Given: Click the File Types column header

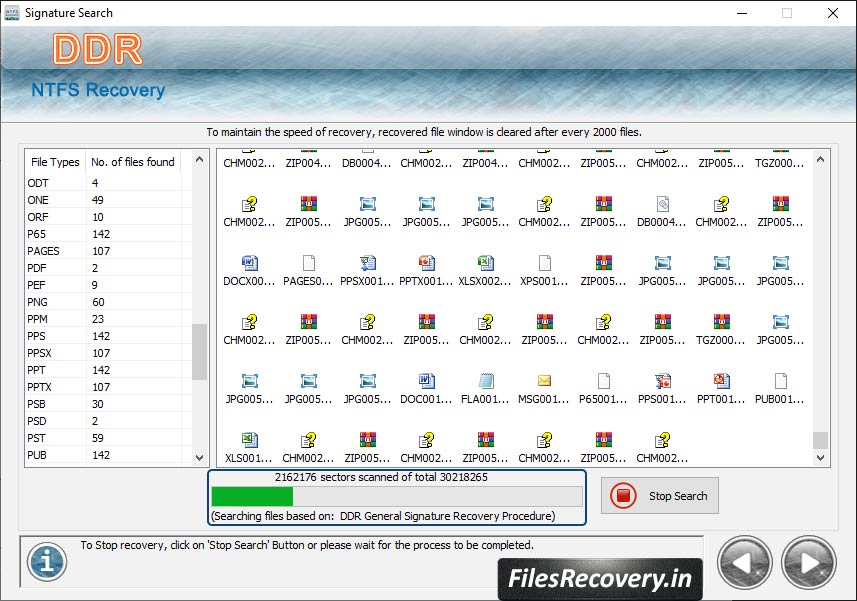Looking at the screenshot, I should pyautogui.click(x=55, y=162).
